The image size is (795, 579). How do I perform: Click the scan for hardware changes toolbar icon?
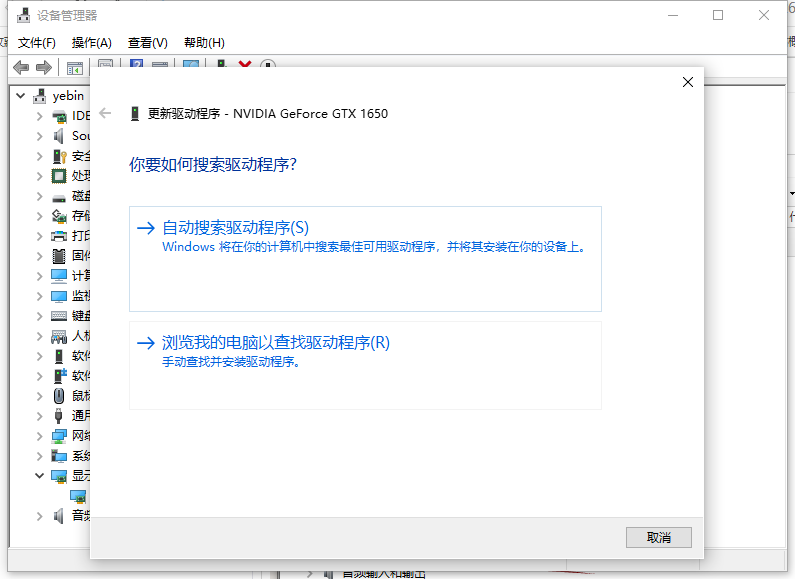(x=191, y=64)
